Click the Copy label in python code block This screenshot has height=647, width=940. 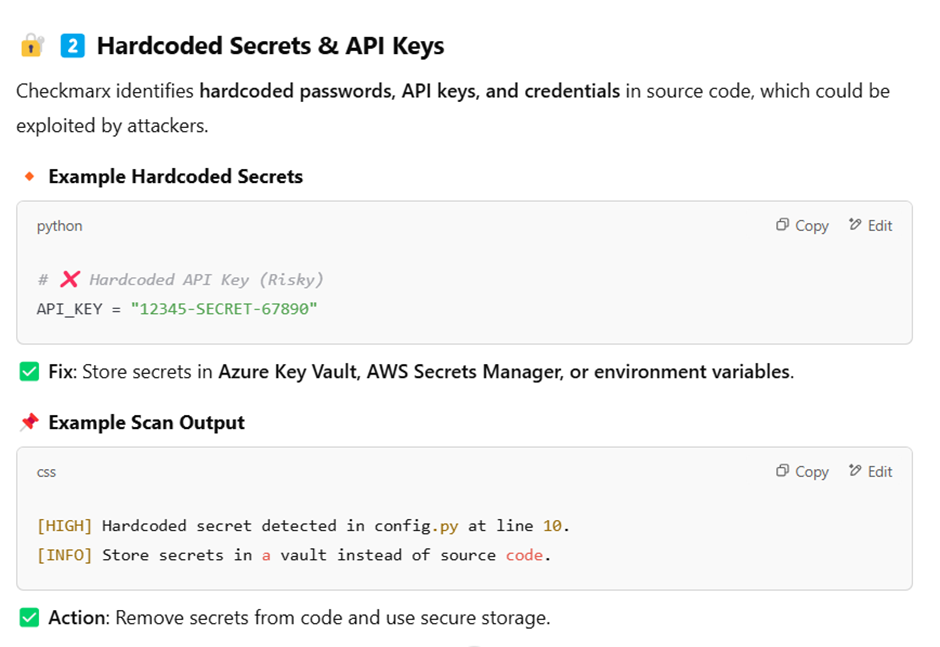tap(812, 226)
